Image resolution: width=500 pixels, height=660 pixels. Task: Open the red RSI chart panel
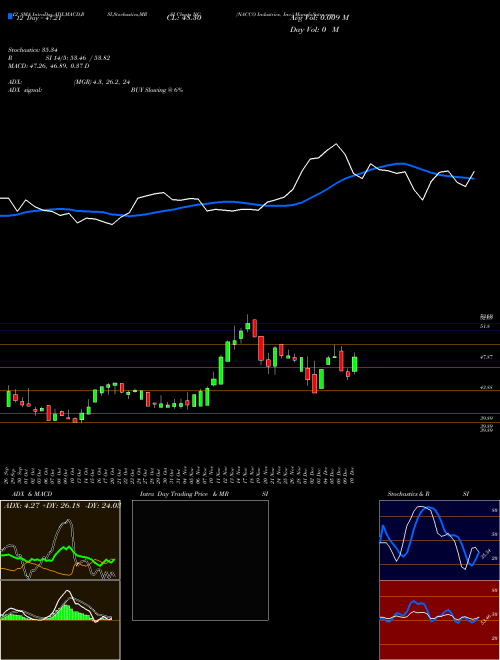(x=439, y=620)
